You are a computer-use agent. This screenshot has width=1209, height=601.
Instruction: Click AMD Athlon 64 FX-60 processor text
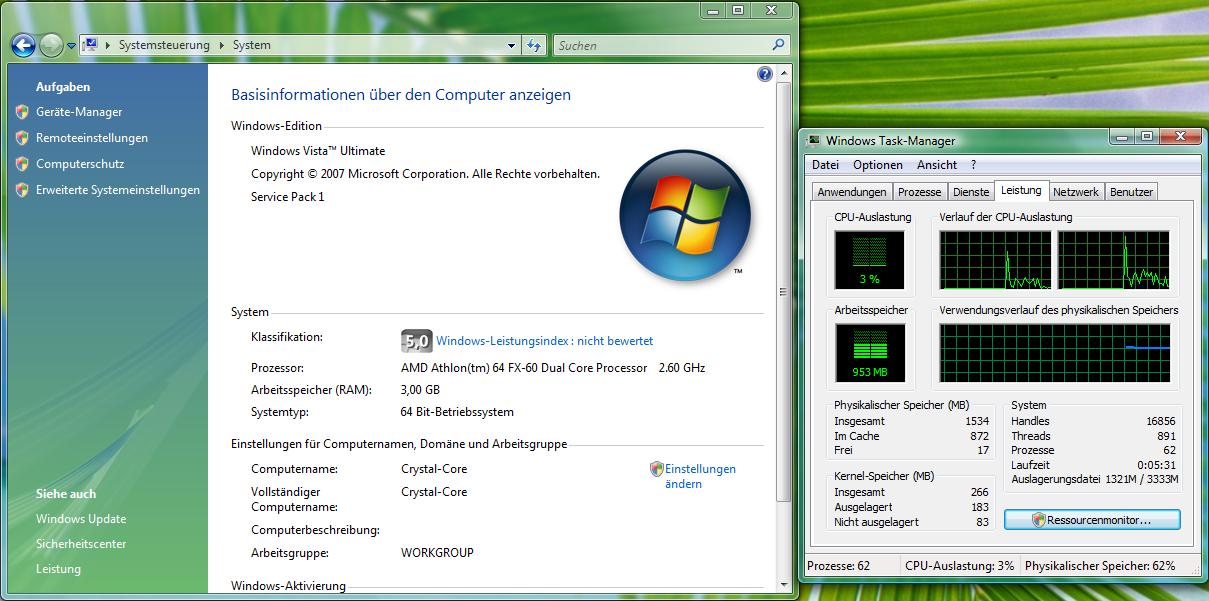(x=524, y=368)
